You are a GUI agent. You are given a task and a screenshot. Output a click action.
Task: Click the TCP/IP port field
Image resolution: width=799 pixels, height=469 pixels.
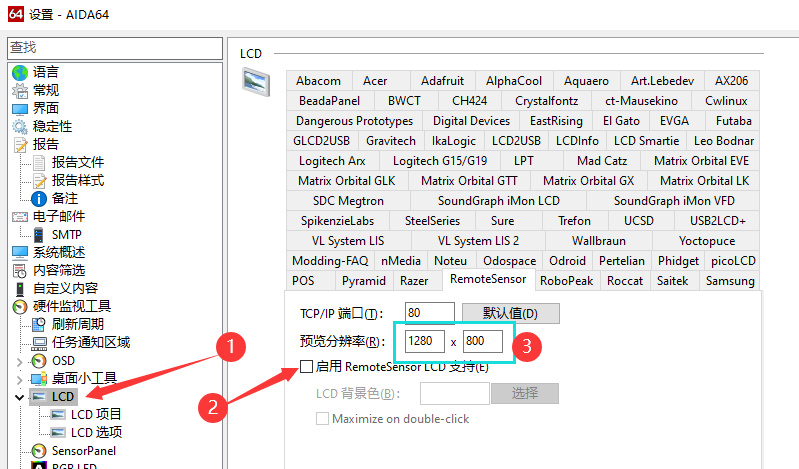point(430,312)
